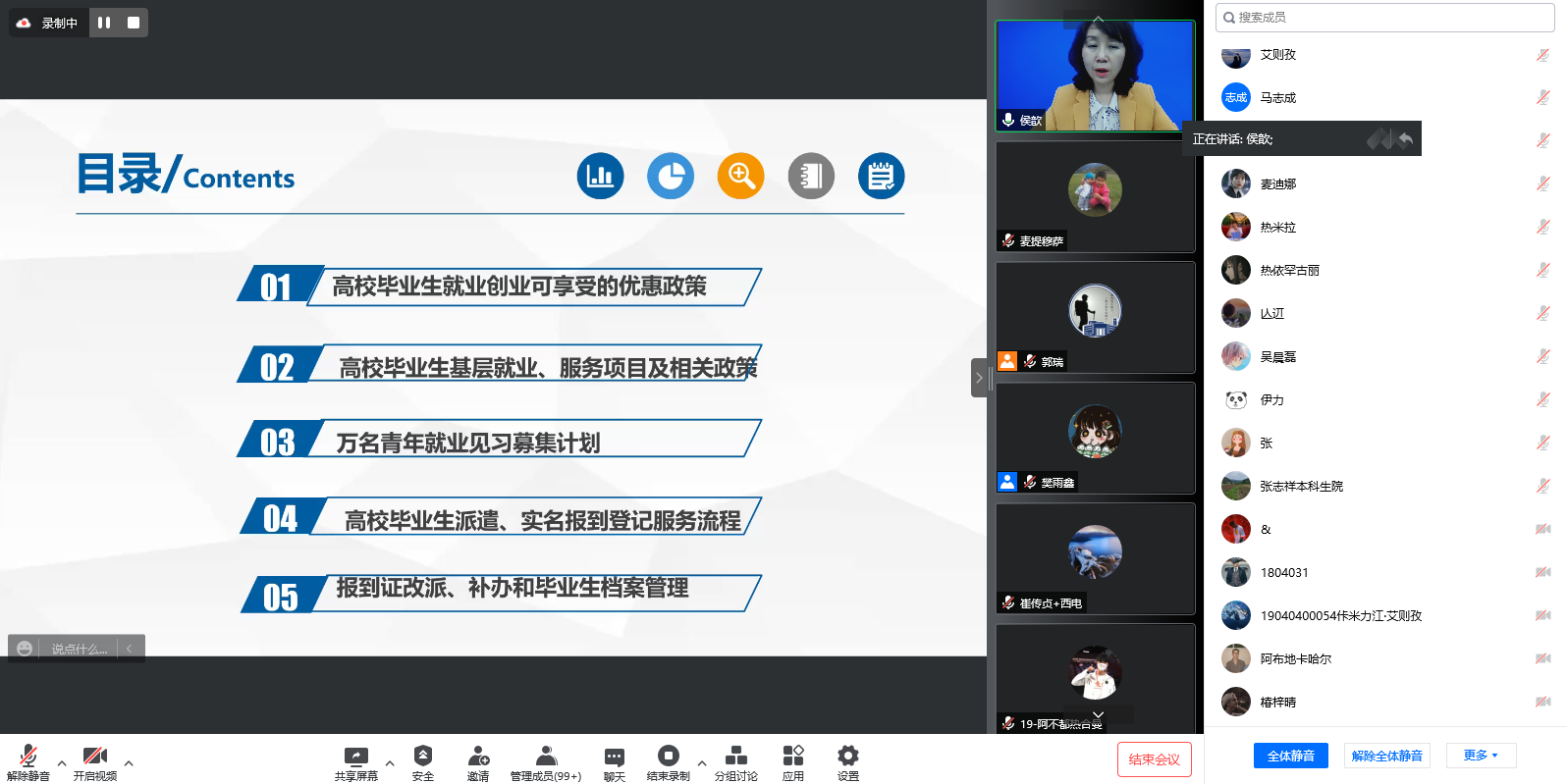
Task: Open the Settings (设置) gear icon
Action: point(848,757)
